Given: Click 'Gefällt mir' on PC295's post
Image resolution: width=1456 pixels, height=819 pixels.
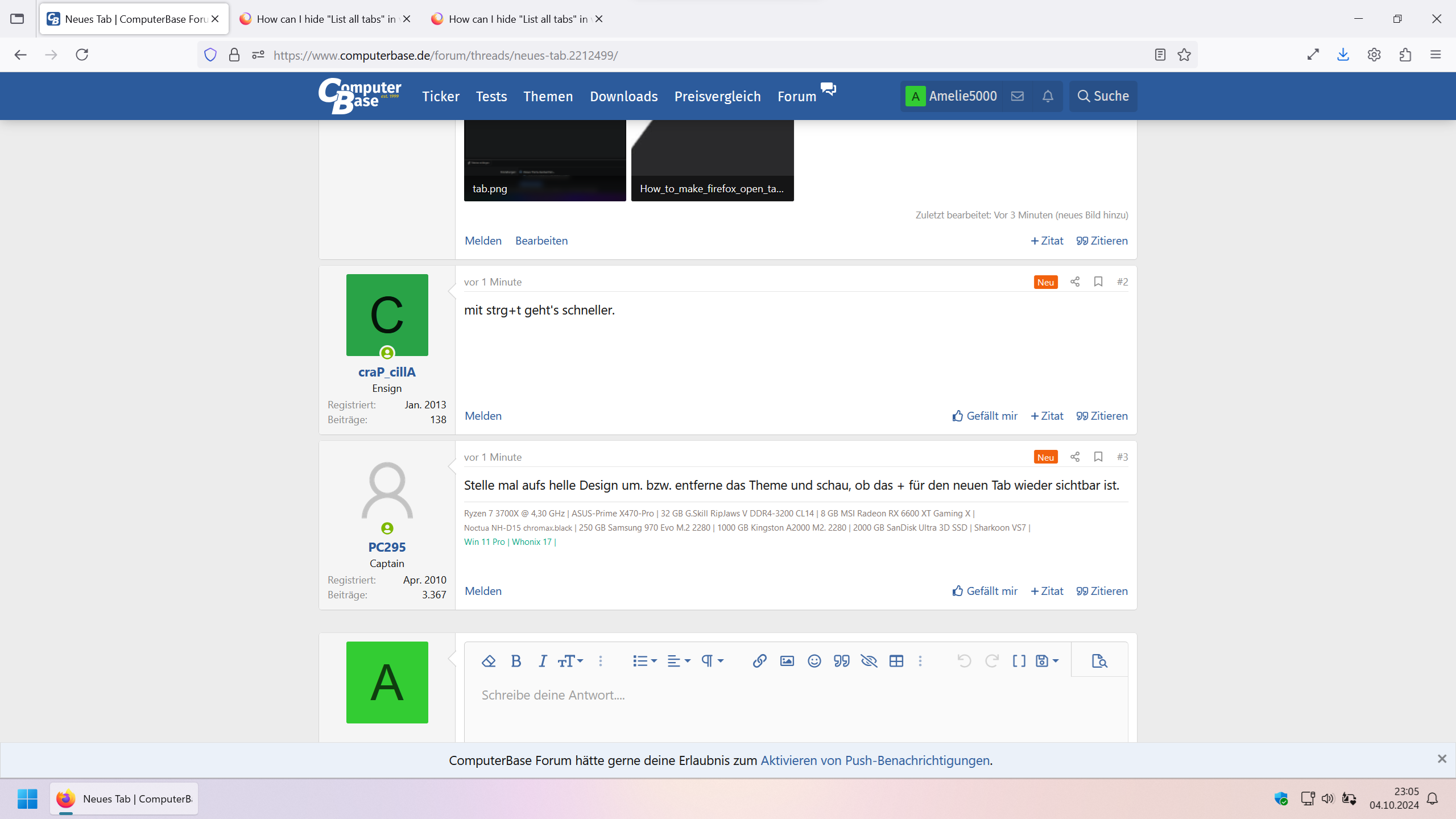Looking at the screenshot, I should click(x=985, y=591).
